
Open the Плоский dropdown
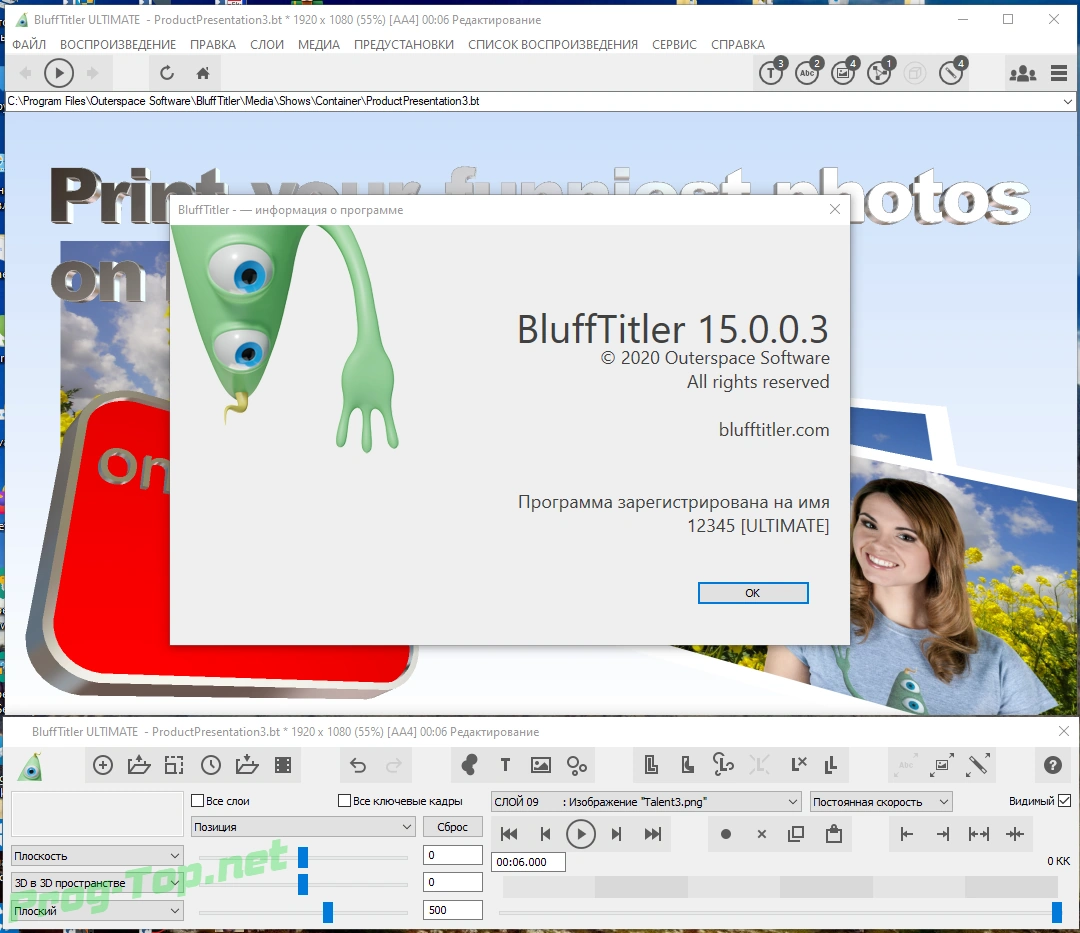tap(97, 911)
